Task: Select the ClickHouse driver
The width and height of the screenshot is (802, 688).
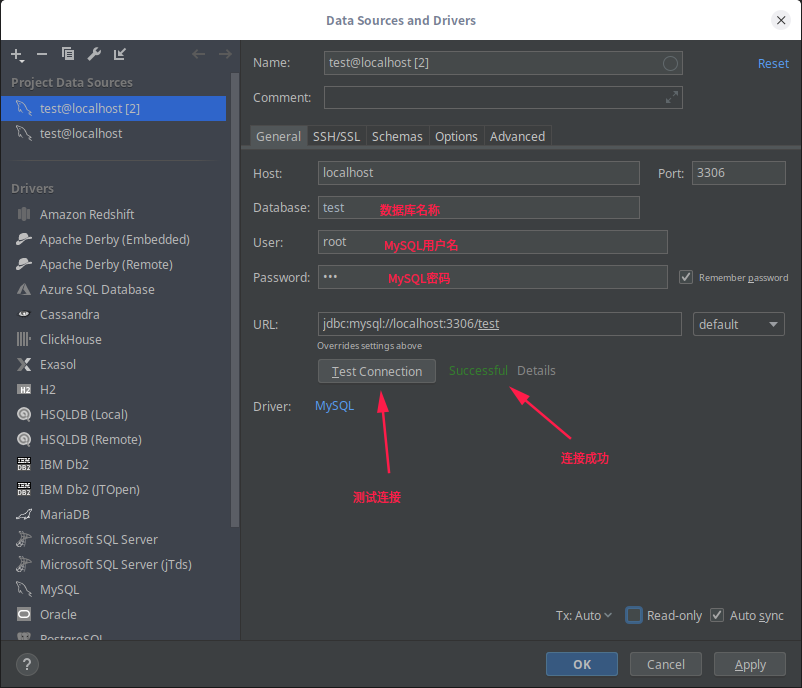Action: [71, 340]
